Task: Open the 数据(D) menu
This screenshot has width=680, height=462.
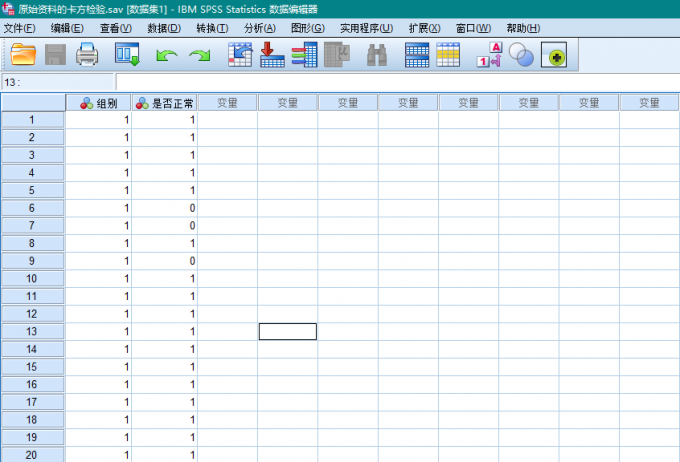Action: point(164,28)
